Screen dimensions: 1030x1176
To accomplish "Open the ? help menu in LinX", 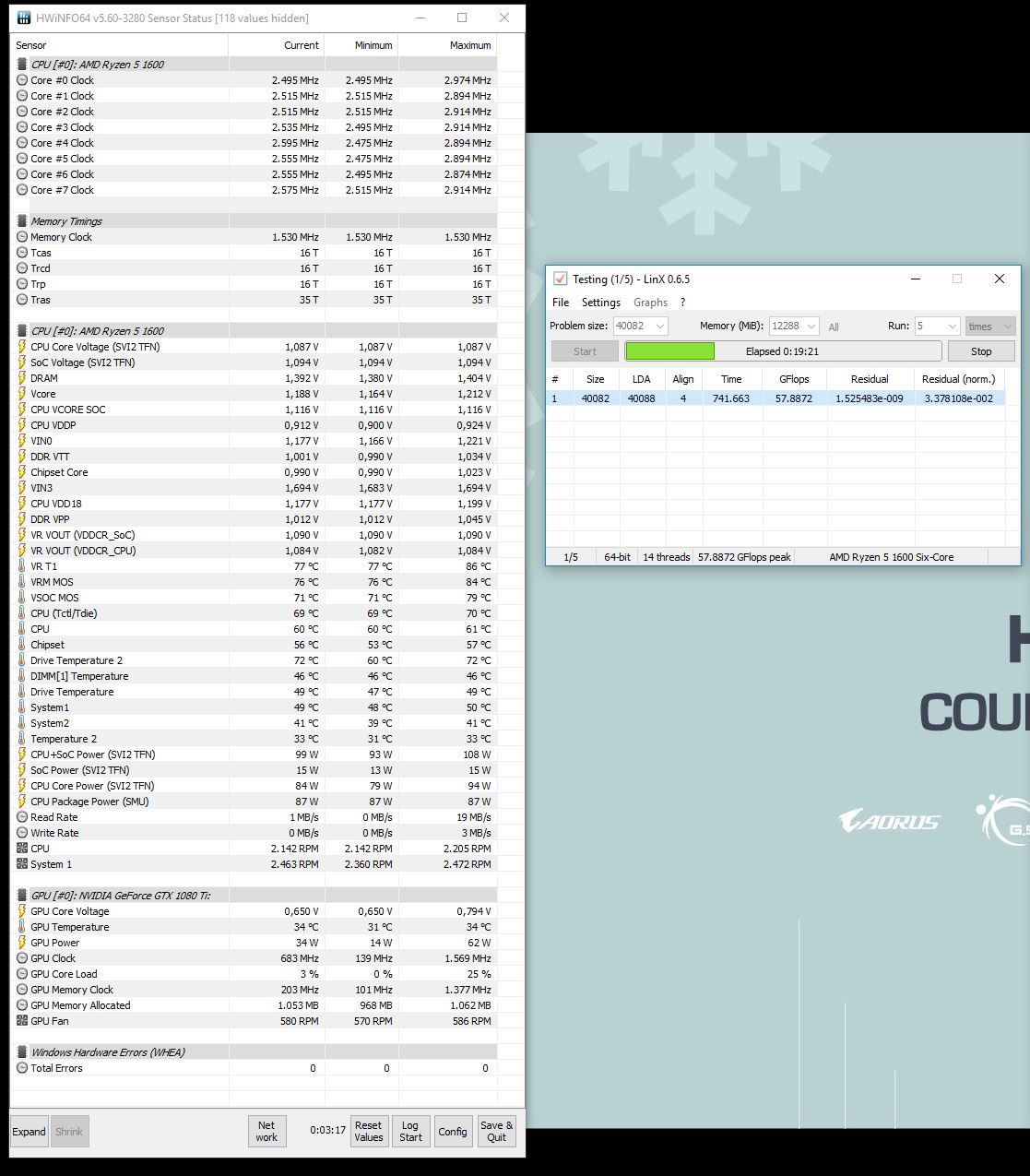I will [x=682, y=303].
